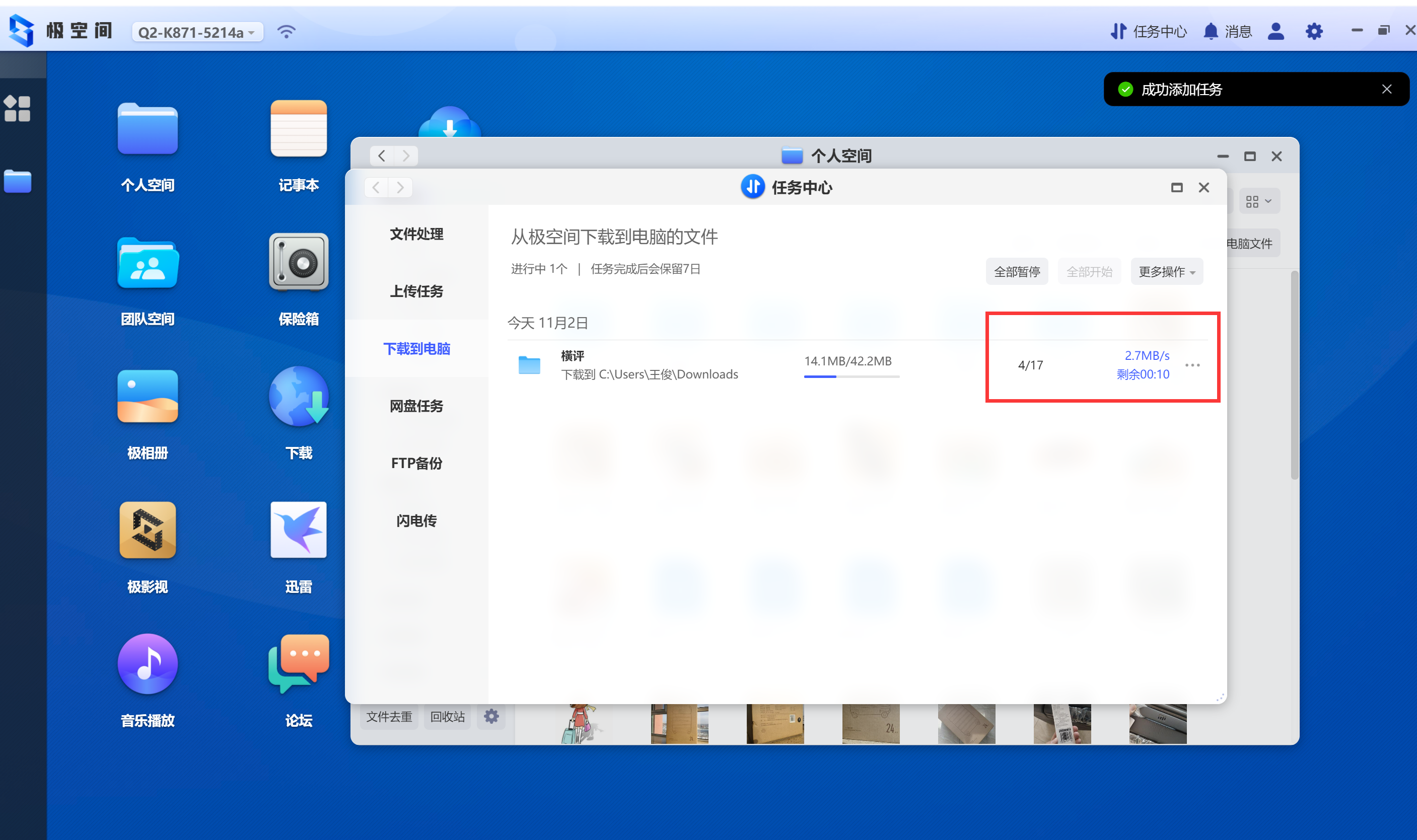This screenshot has width=1417, height=840.
Task: Click the 回收站 button
Action: [x=447, y=717]
